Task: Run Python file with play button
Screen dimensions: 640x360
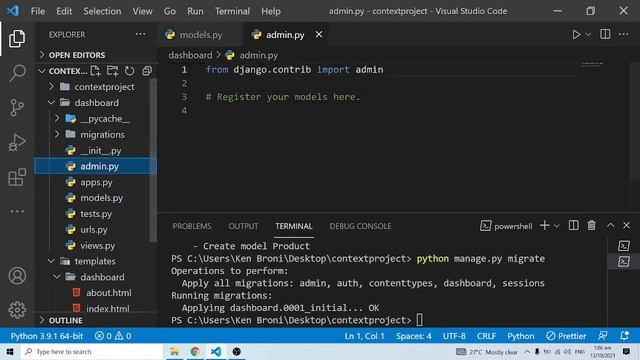Action: pos(576,35)
